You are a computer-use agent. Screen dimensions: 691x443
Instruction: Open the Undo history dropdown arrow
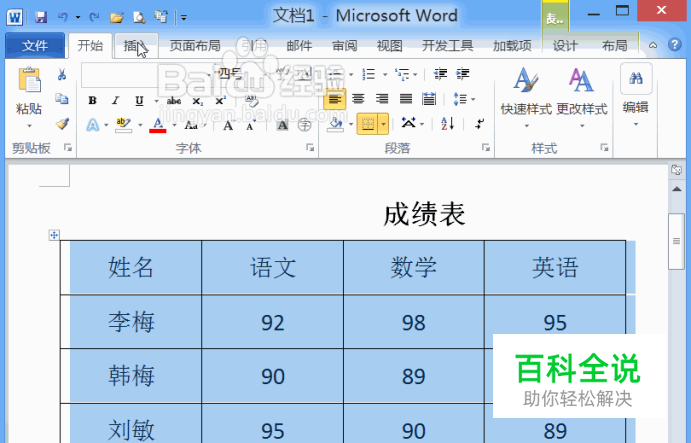coord(78,18)
